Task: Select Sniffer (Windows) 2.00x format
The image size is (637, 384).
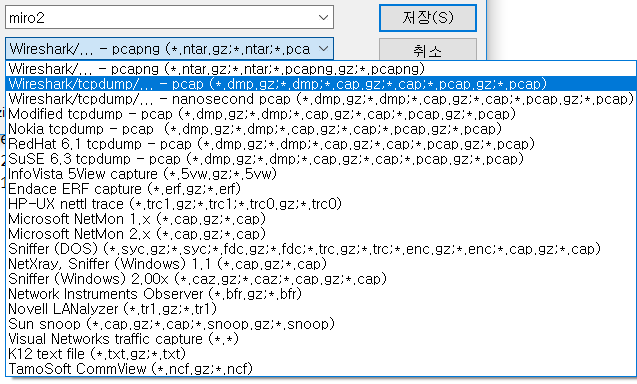Action: [x=321, y=279]
